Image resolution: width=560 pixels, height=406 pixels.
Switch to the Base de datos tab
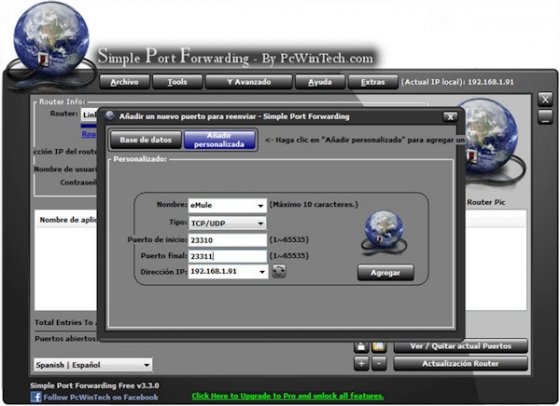tap(146, 140)
